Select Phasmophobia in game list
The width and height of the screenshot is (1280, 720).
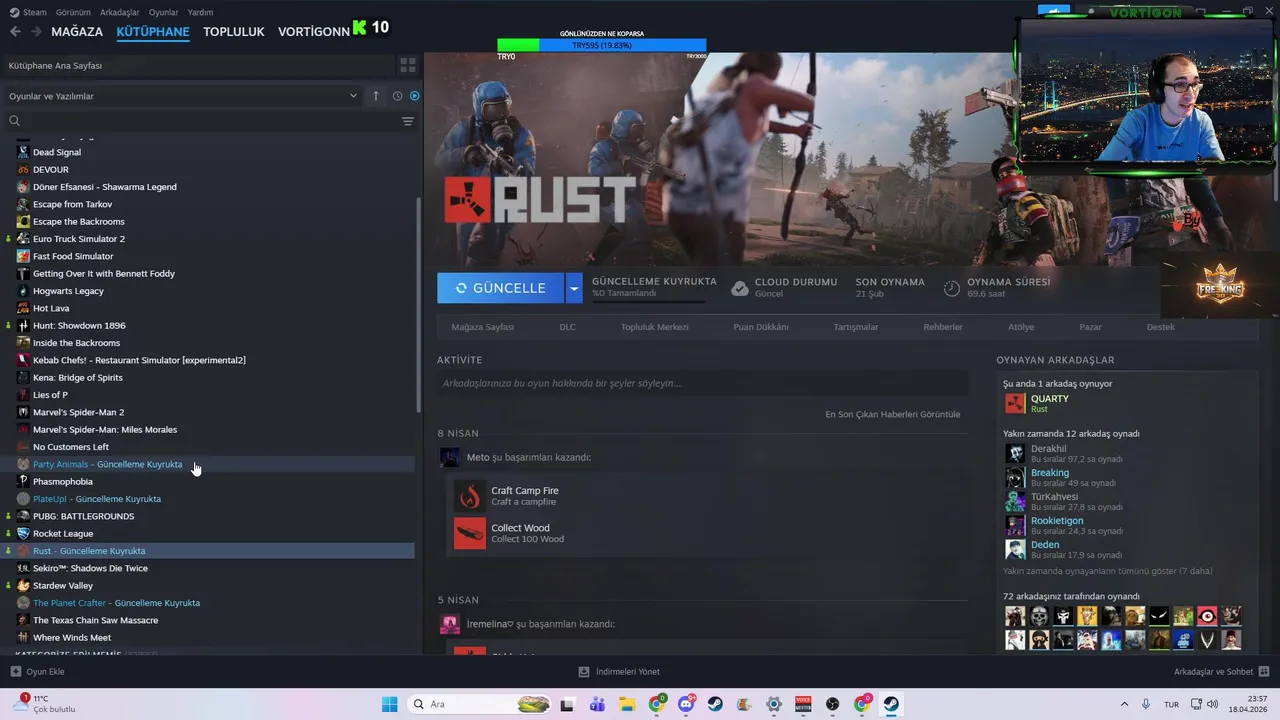pos(208,482)
